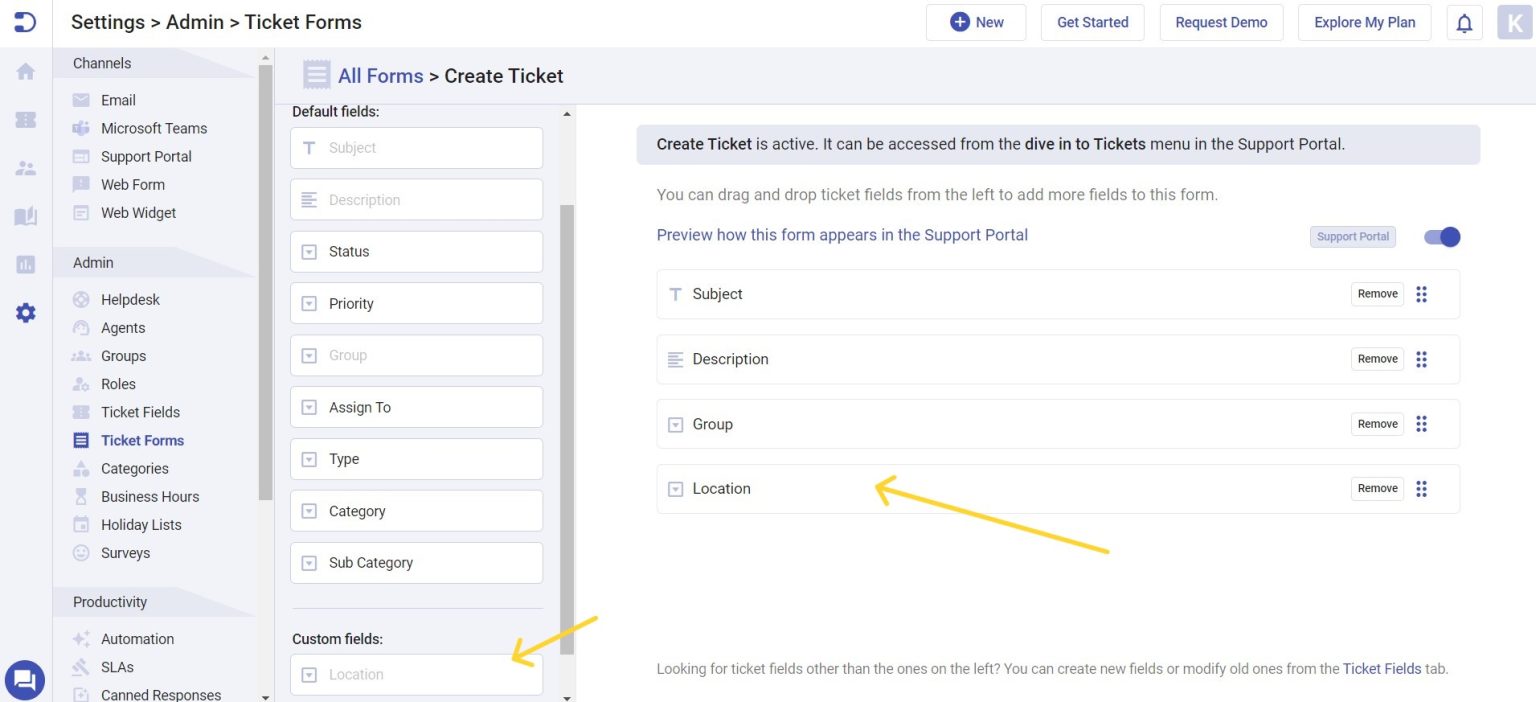Open Holiday Lists in Admin menu
Viewport: 1536px width, 702px height.
tap(140, 524)
